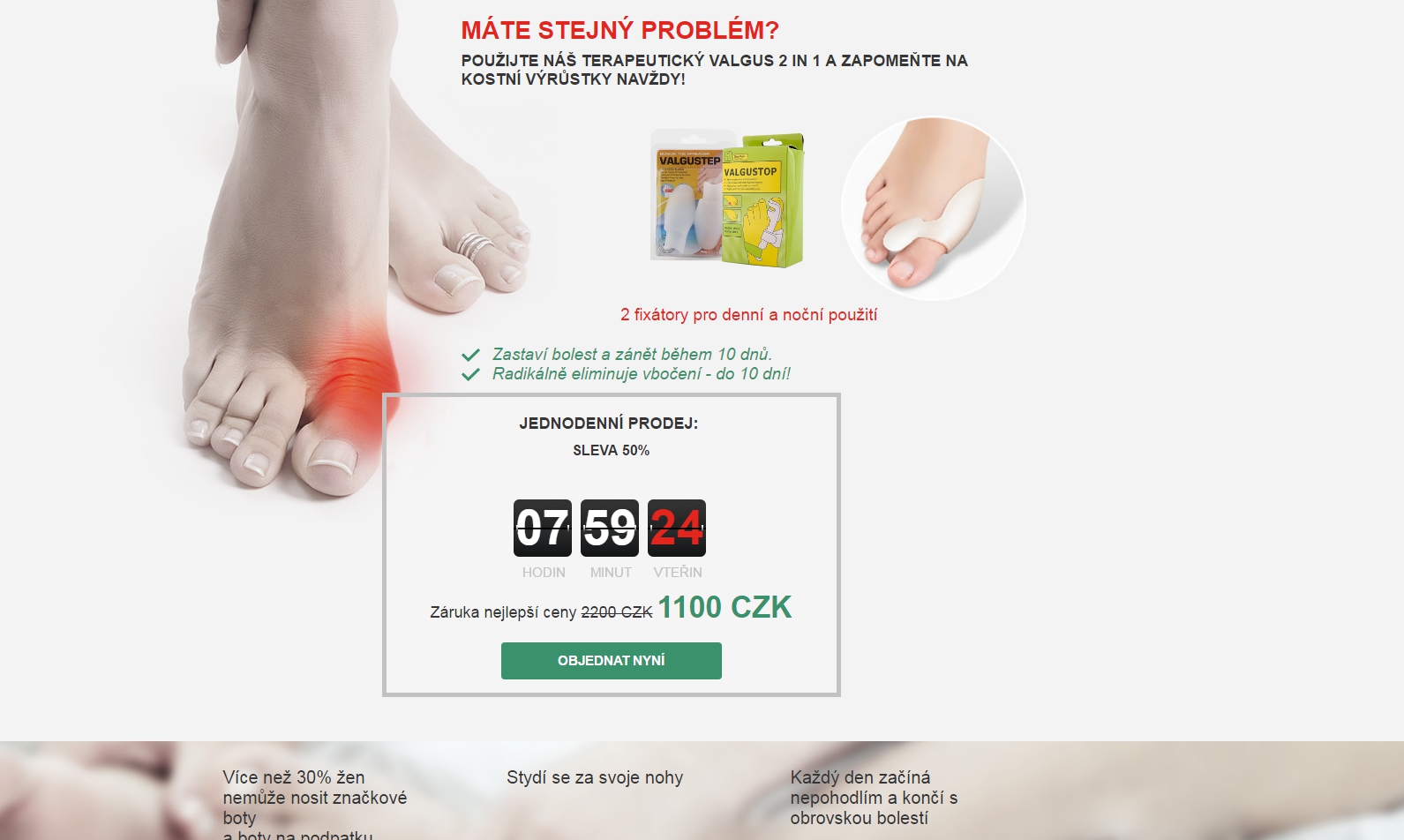The height and width of the screenshot is (840, 1404).
Task: Click the red MÁTE STEJNÝ PROBLÉM heading
Action: tap(620, 30)
